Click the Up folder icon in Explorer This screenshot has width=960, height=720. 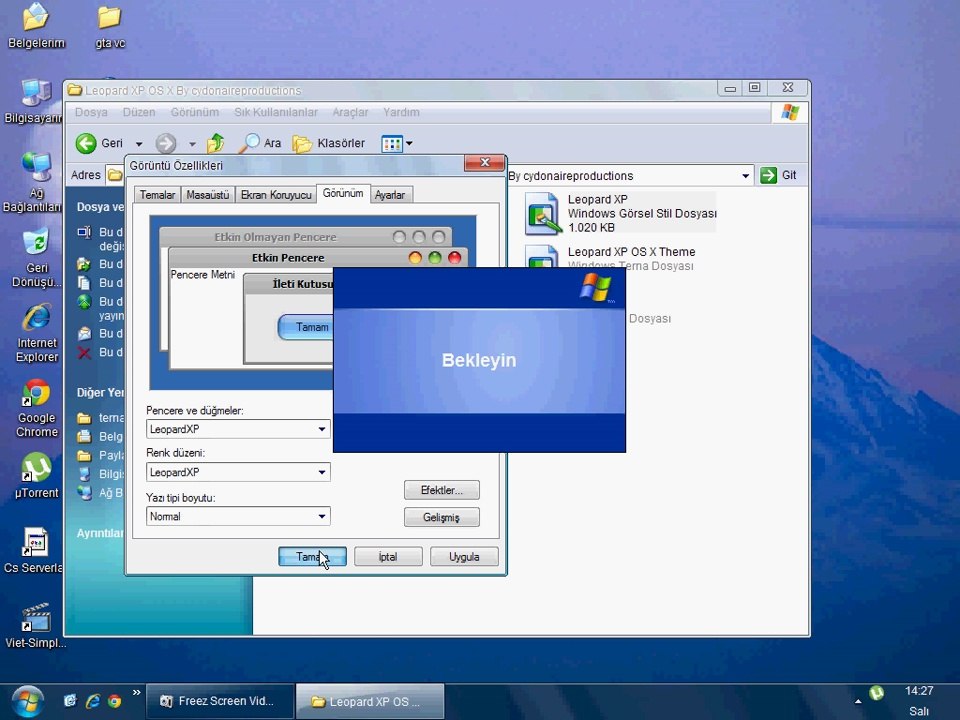(216, 143)
